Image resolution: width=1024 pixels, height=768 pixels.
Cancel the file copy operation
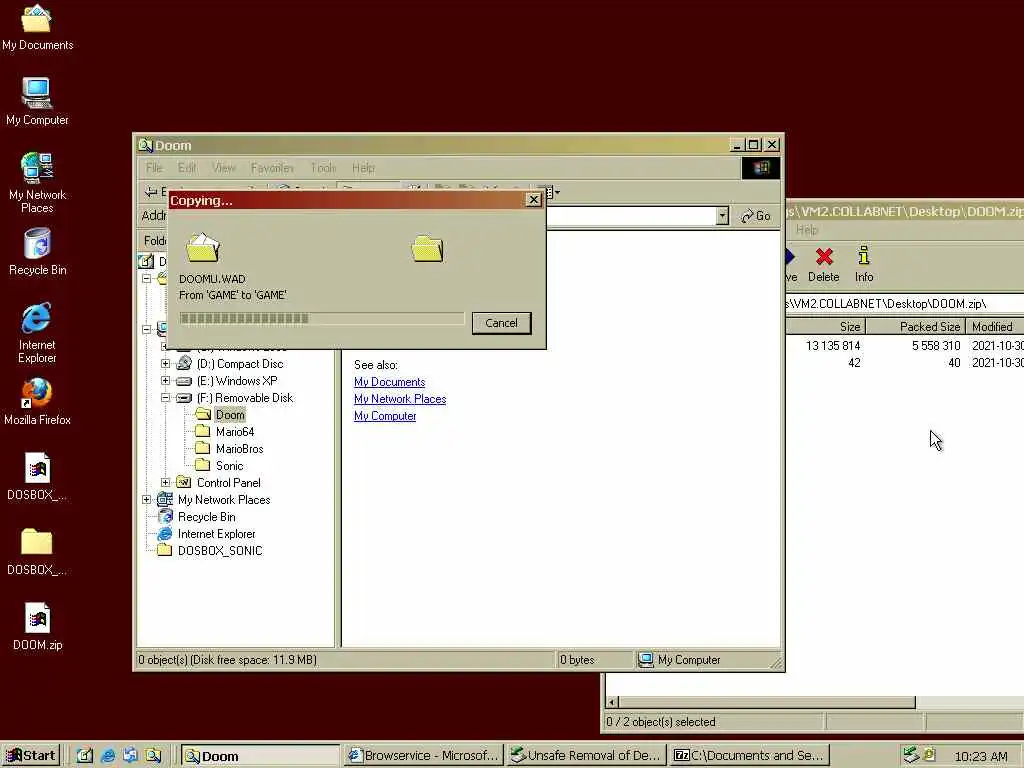502,323
